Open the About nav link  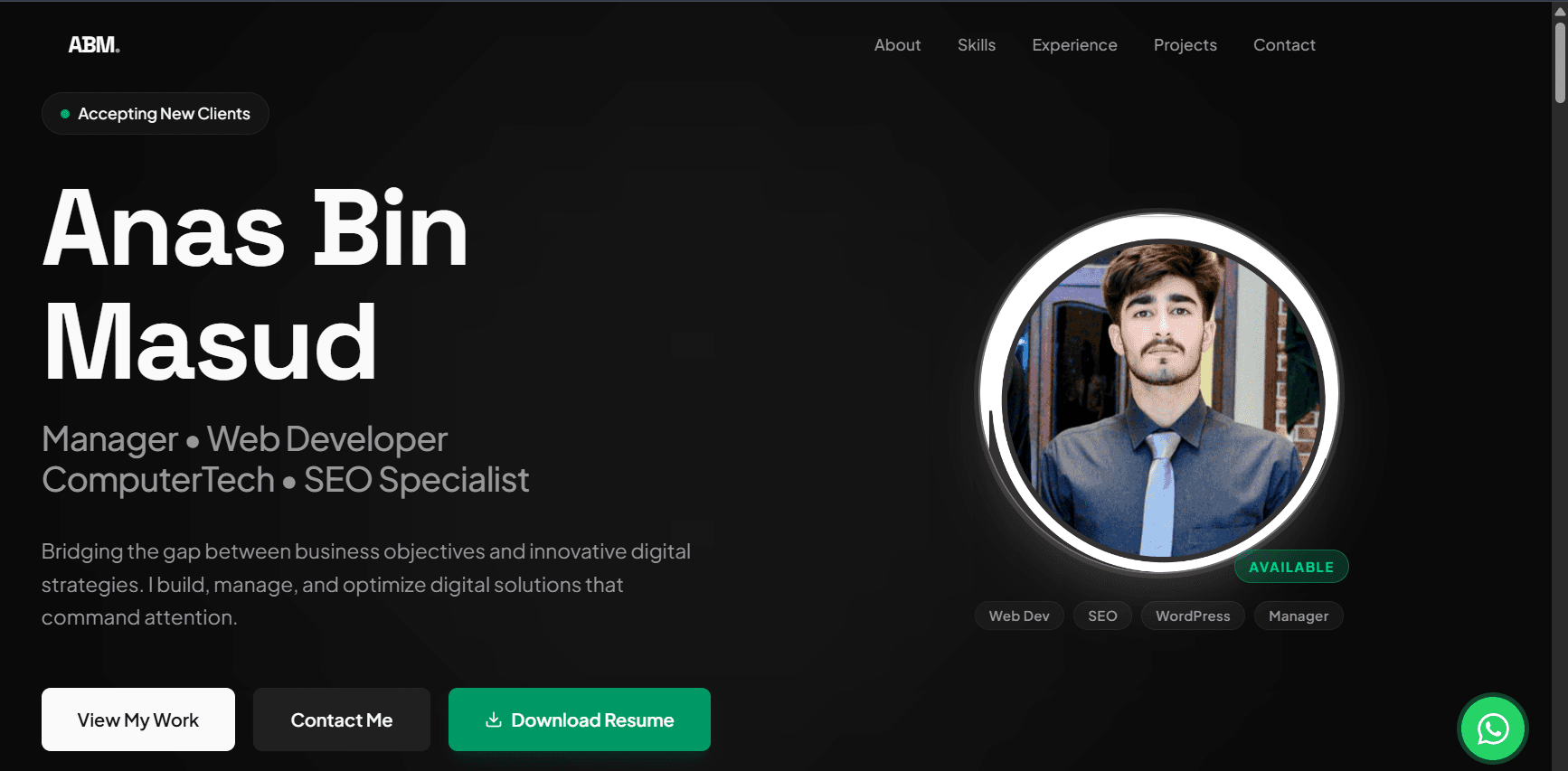pyautogui.click(x=897, y=45)
